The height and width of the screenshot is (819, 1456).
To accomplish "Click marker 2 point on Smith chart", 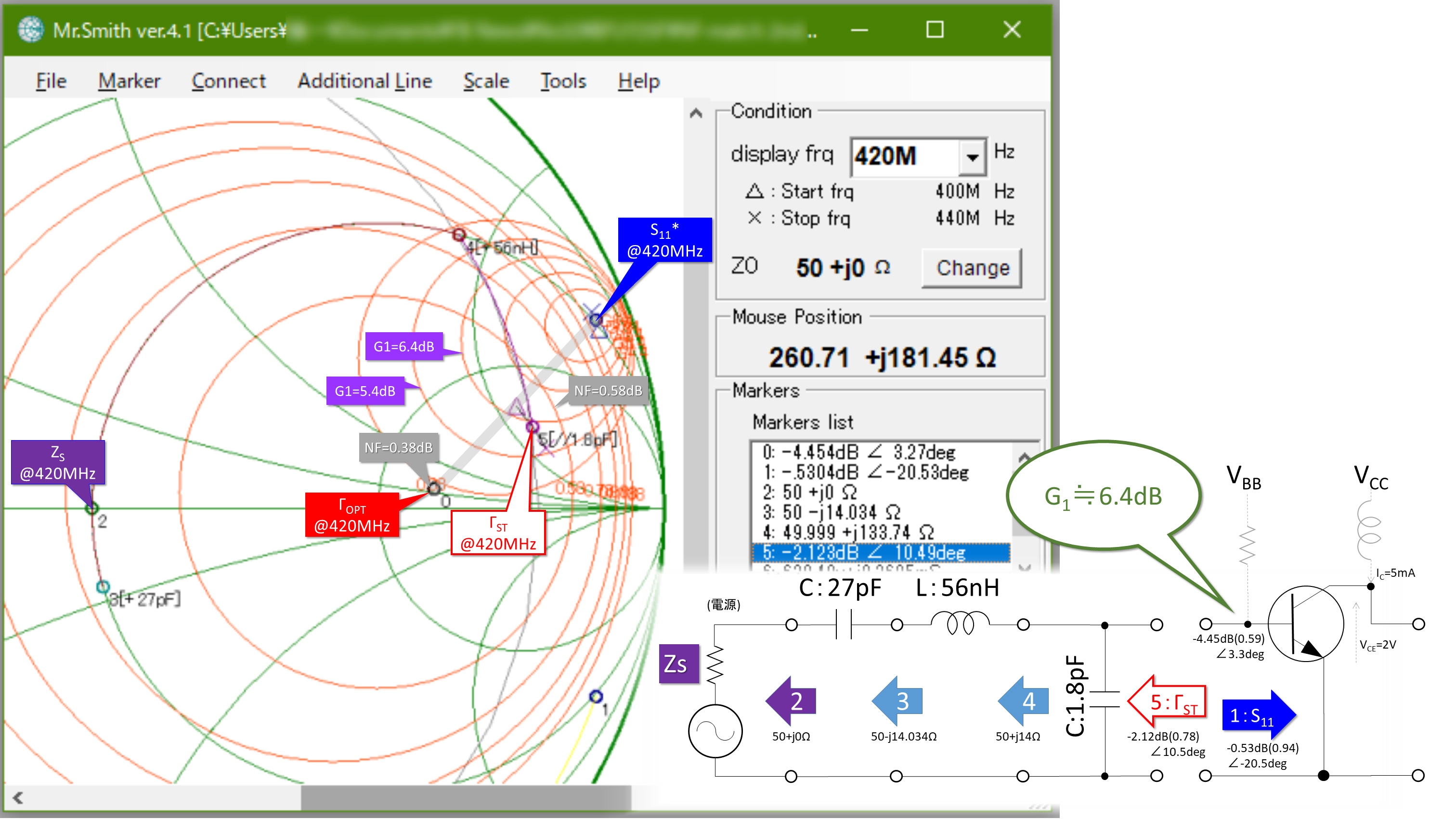I will 91,508.
